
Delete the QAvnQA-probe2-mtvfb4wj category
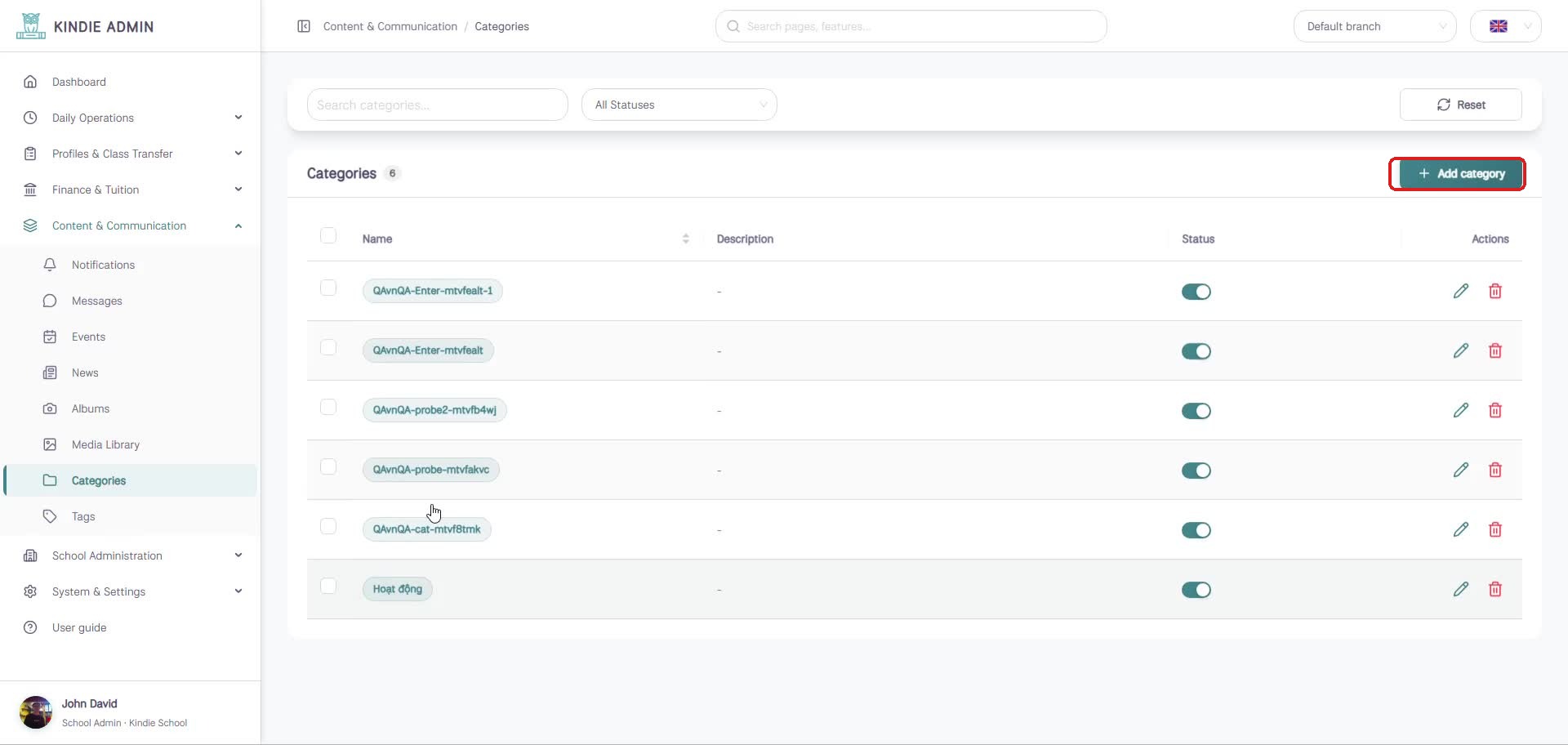1495,410
